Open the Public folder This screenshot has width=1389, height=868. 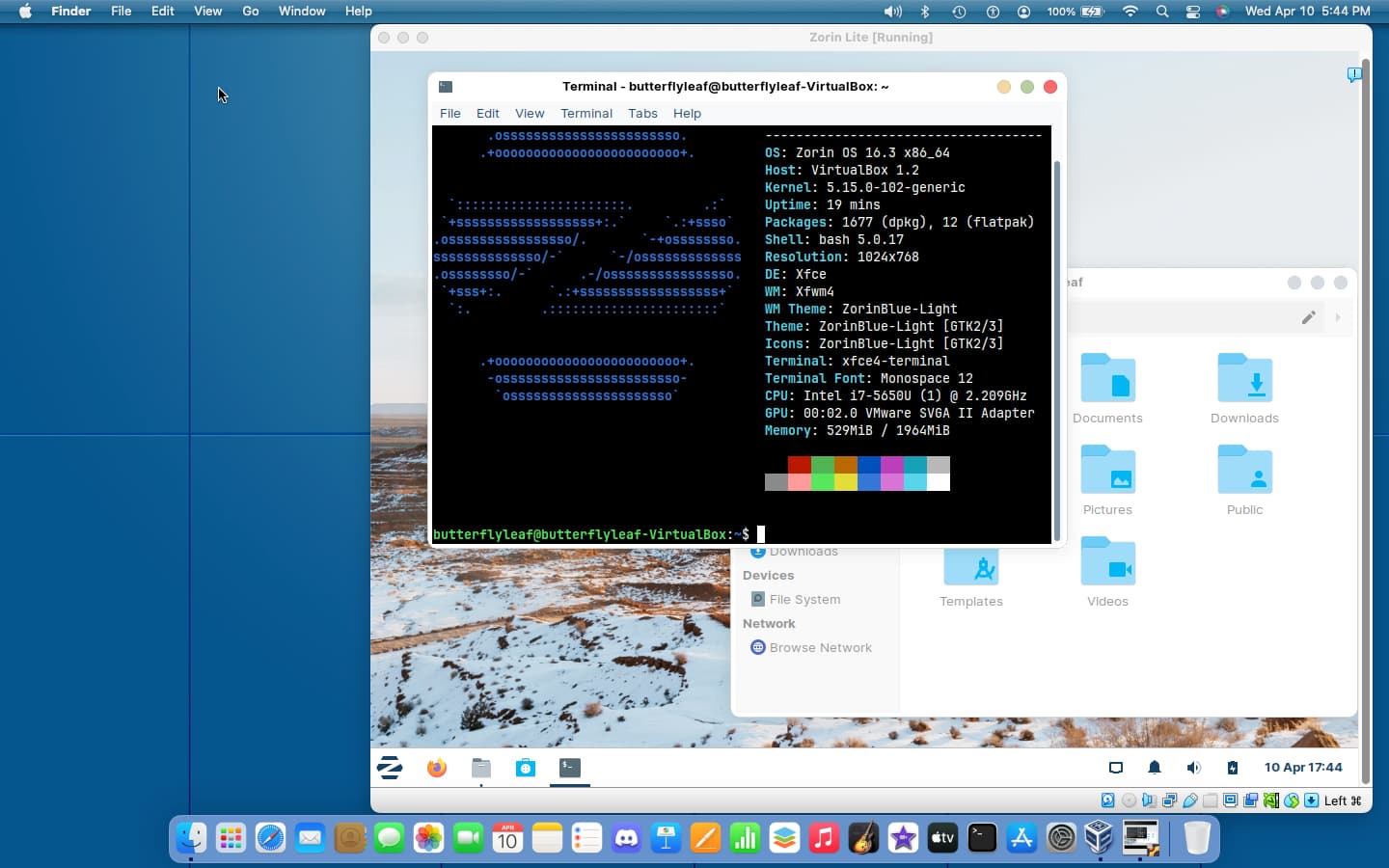[x=1244, y=480]
